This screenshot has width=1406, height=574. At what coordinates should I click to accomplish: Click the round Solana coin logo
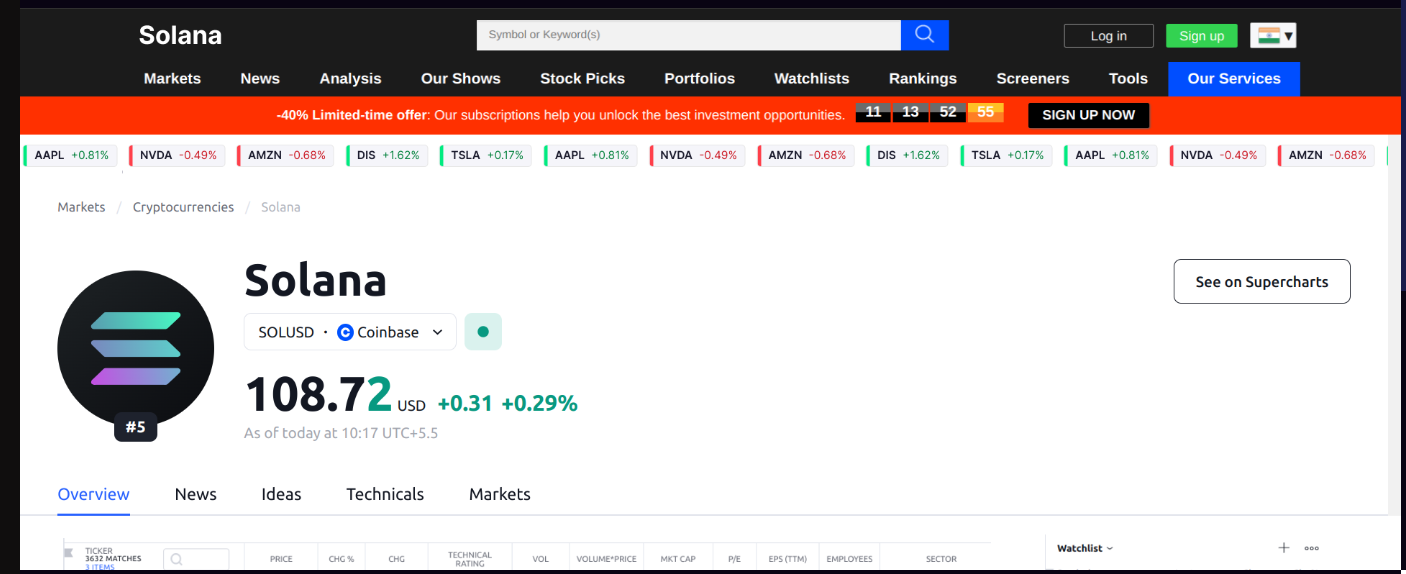pyautogui.click(x=135, y=348)
